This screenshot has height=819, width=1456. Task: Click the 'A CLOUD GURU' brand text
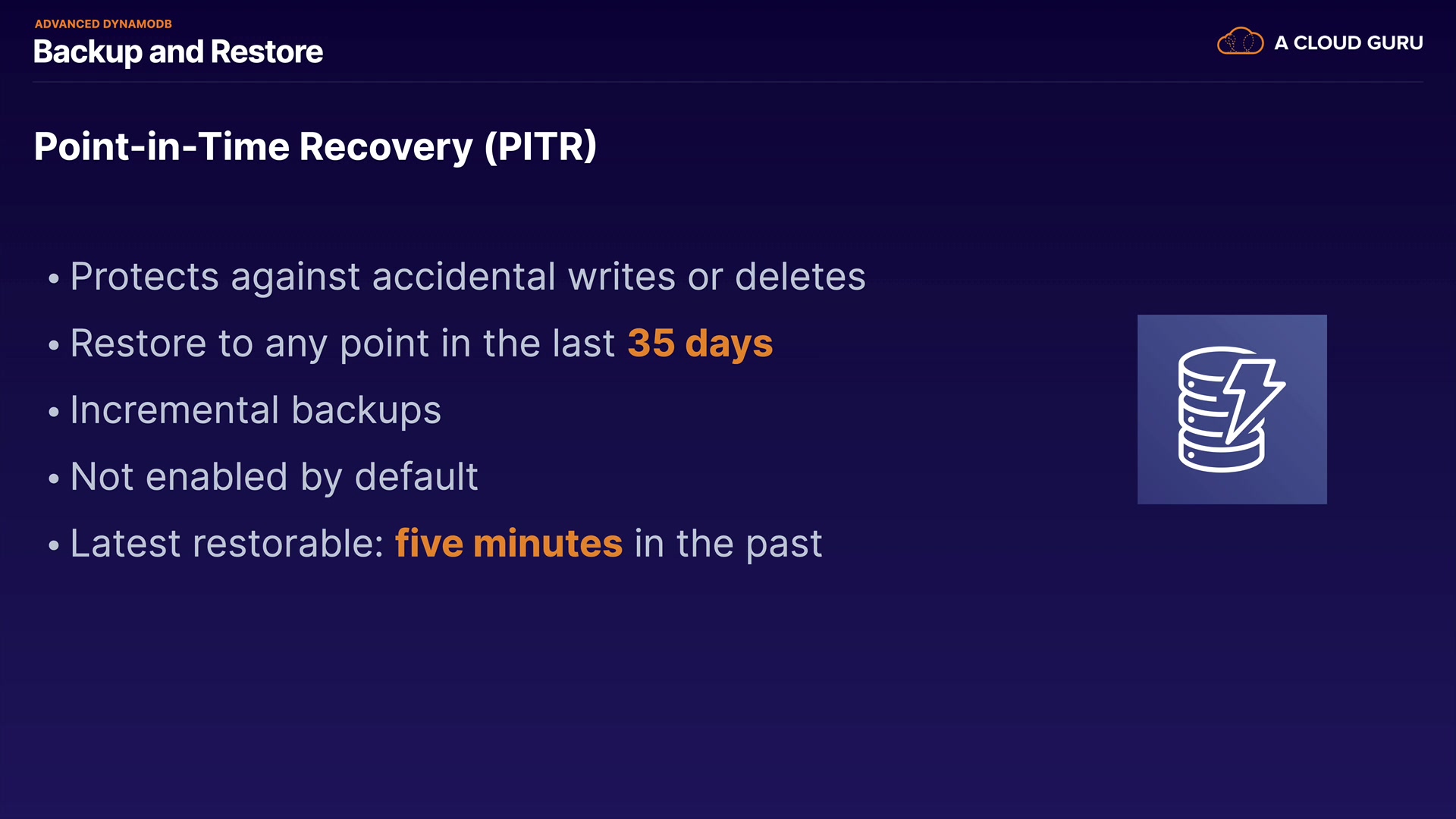[1348, 42]
